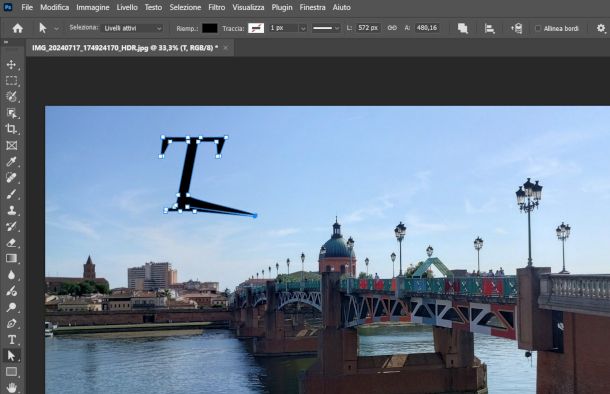Open the Modifica menu
The width and height of the screenshot is (610, 394).
coord(54,7)
